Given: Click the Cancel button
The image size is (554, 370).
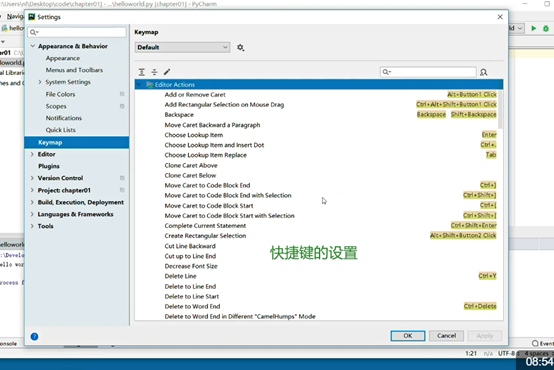Looking at the screenshot, I should point(446,336).
